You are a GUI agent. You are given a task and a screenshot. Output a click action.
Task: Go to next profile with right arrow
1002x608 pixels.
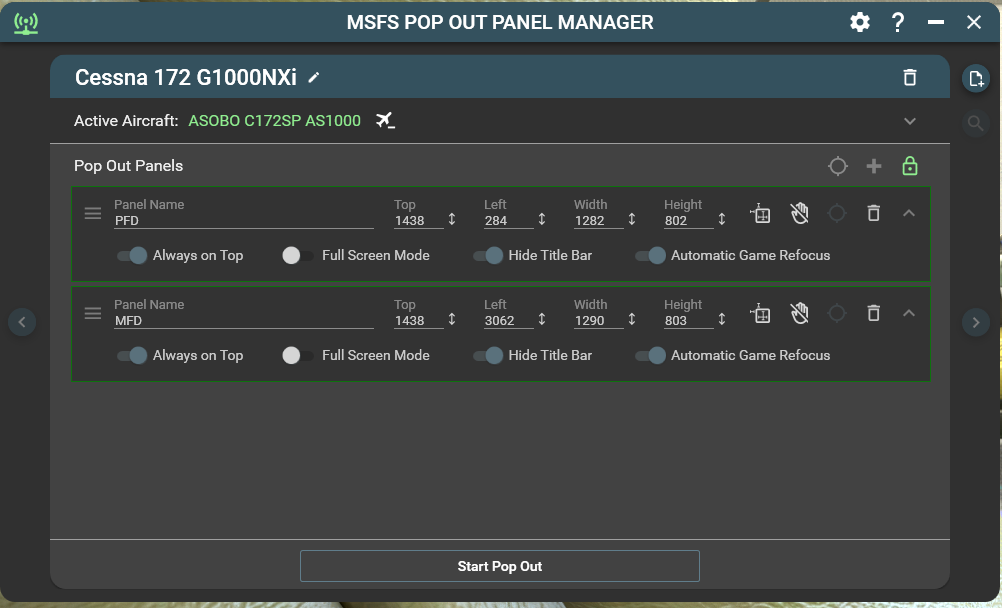click(x=975, y=322)
